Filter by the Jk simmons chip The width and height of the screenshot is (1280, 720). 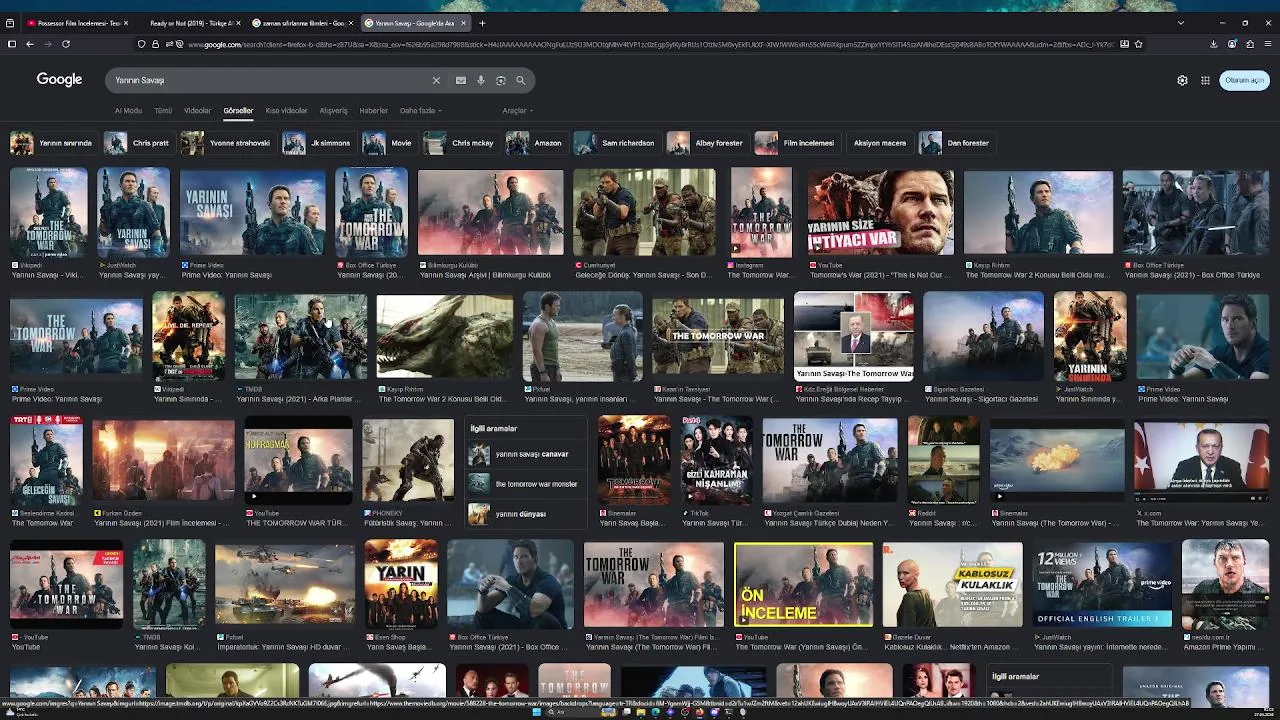[x=318, y=143]
